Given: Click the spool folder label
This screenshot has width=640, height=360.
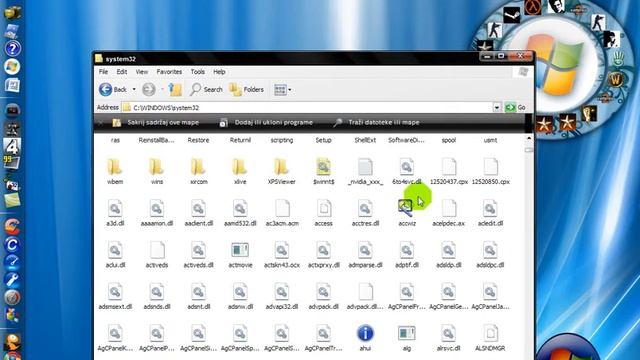Looking at the screenshot, I should click(449, 140).
